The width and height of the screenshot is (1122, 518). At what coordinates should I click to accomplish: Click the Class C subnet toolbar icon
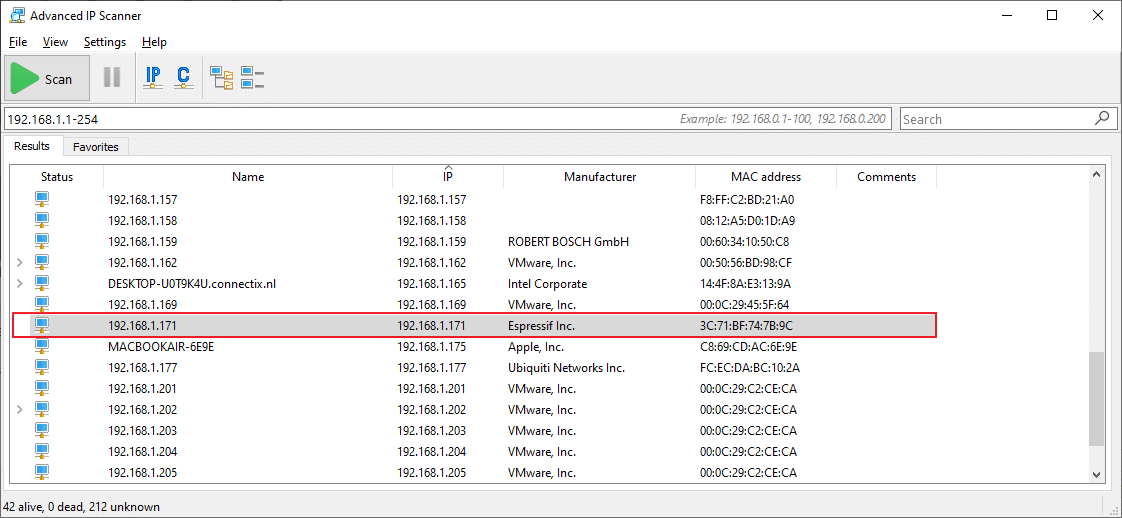(x=184, y=77)
